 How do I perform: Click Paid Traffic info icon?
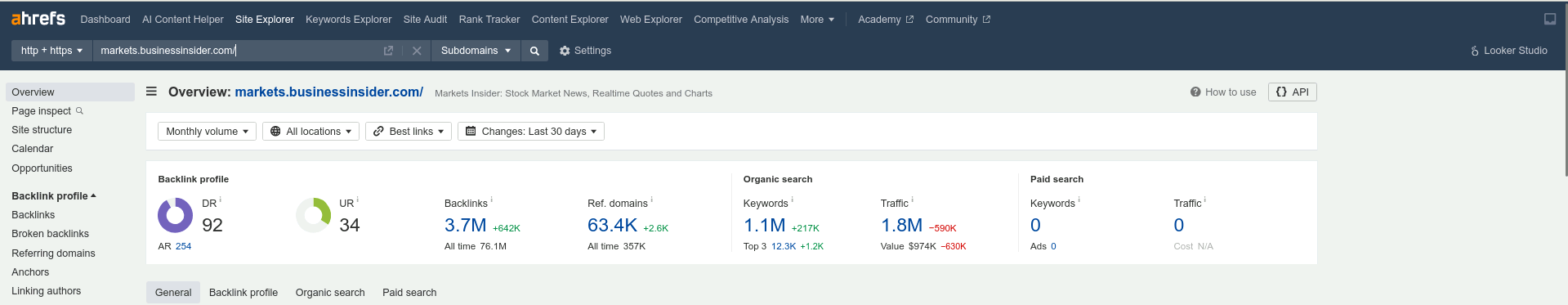click(x=1204, y=200)
